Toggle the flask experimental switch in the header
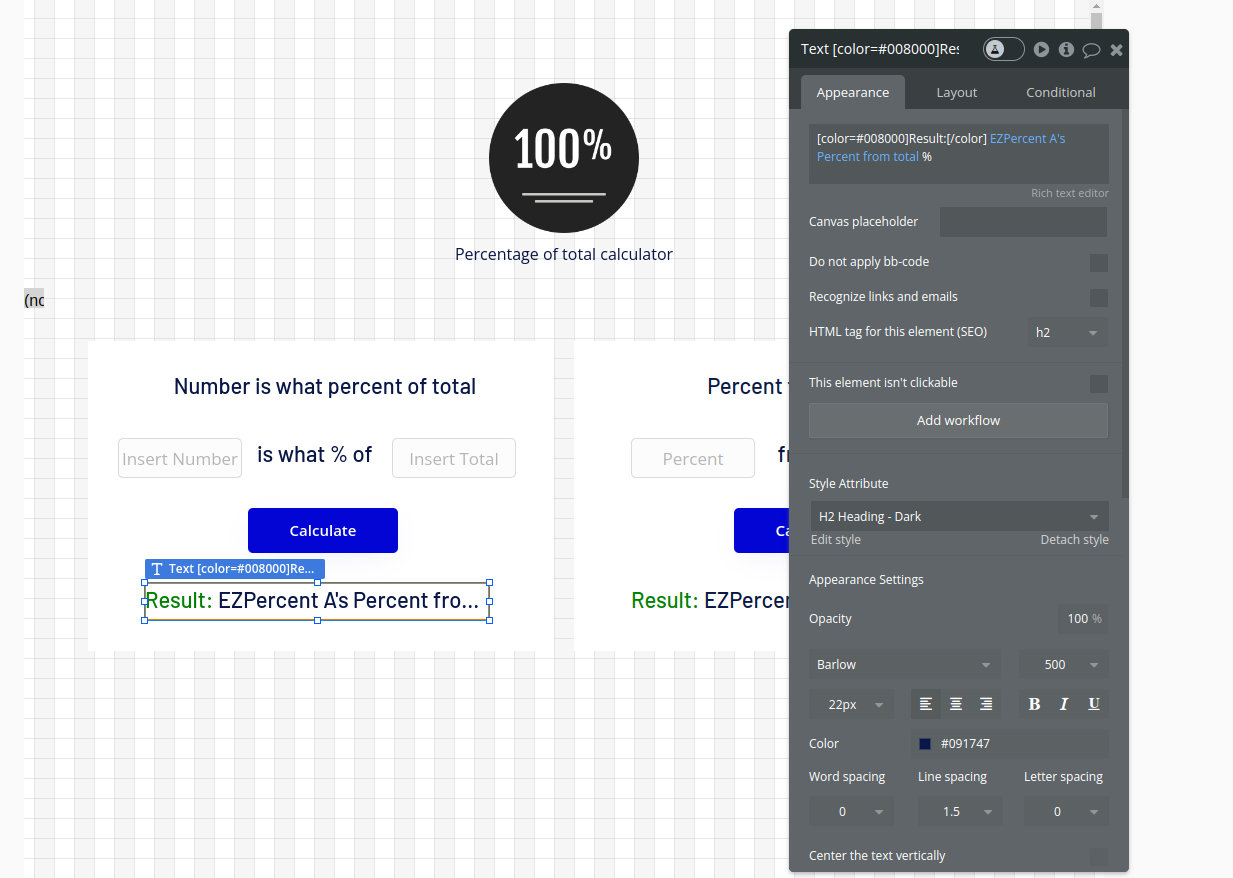The image size is (1233, 878). click(x=1003, y=49)
